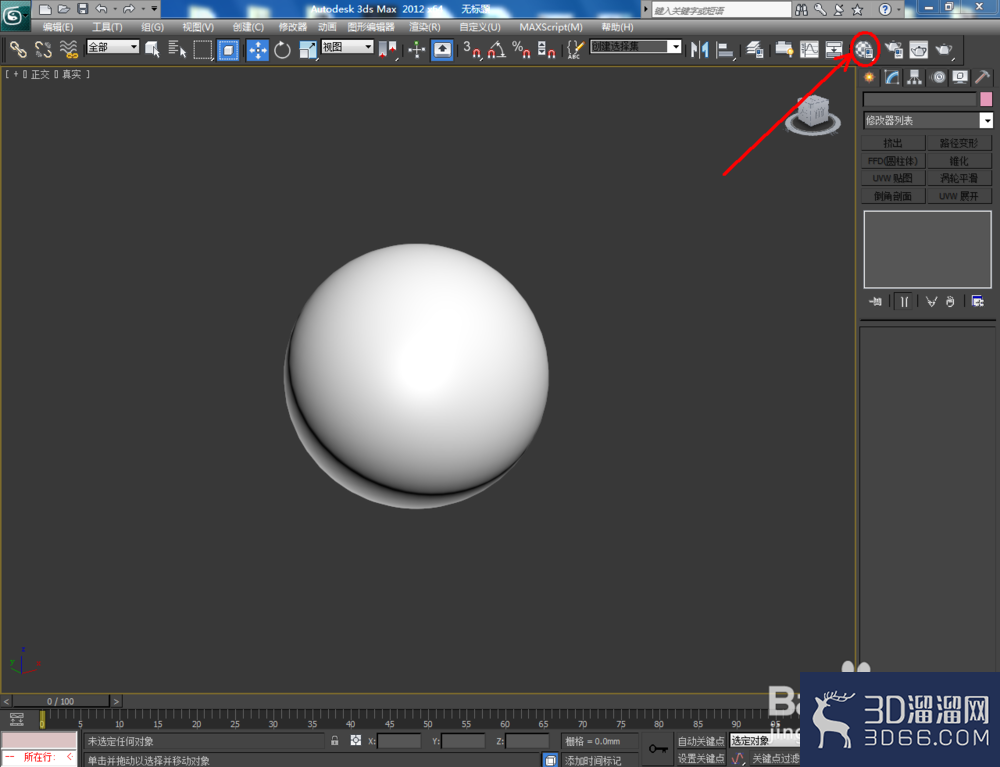
Task: Redo the last undone action
Action: click(129, 9)
